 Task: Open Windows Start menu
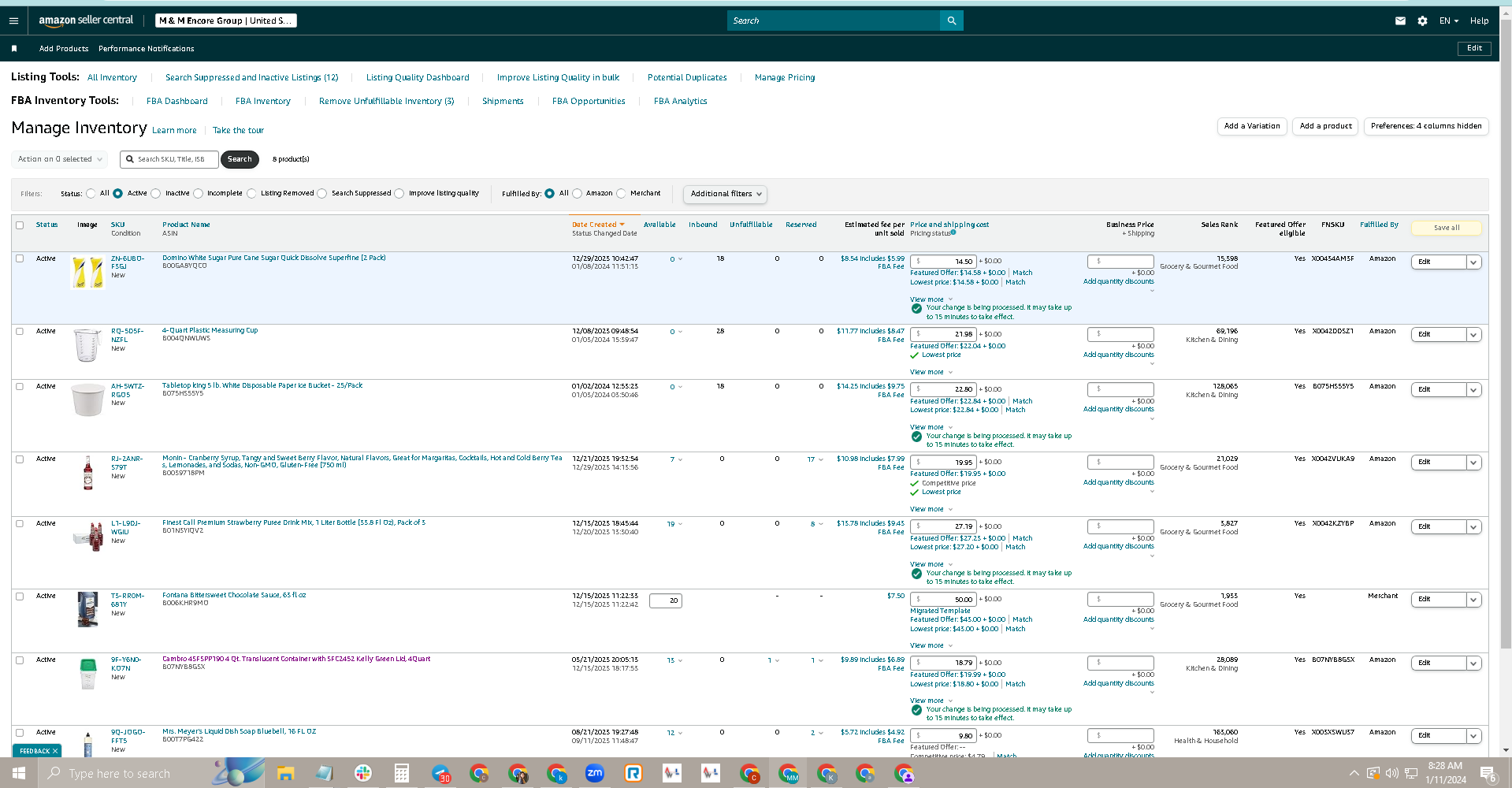(18, 774)
